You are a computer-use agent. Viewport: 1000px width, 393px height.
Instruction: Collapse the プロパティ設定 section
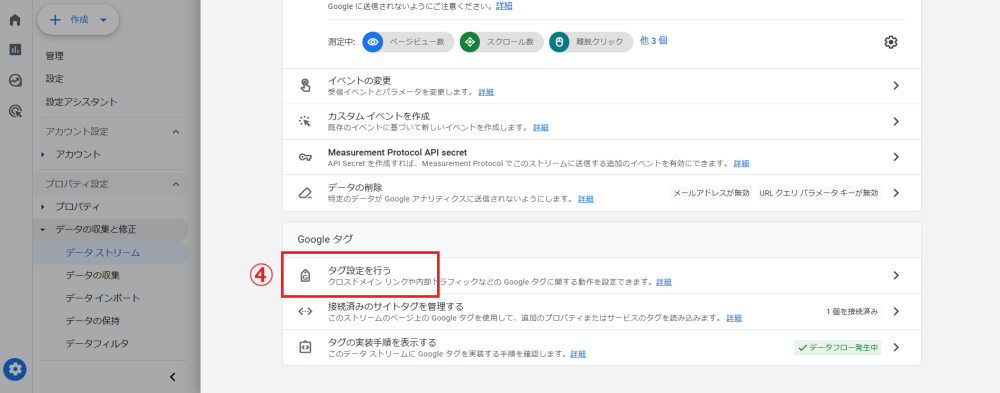coord(176,184)
